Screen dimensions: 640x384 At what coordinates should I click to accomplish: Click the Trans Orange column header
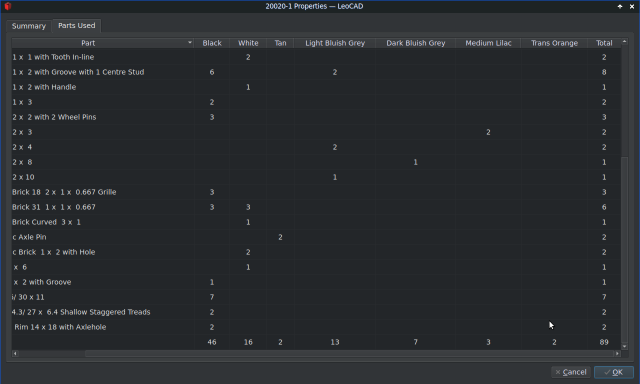[554, 43]
